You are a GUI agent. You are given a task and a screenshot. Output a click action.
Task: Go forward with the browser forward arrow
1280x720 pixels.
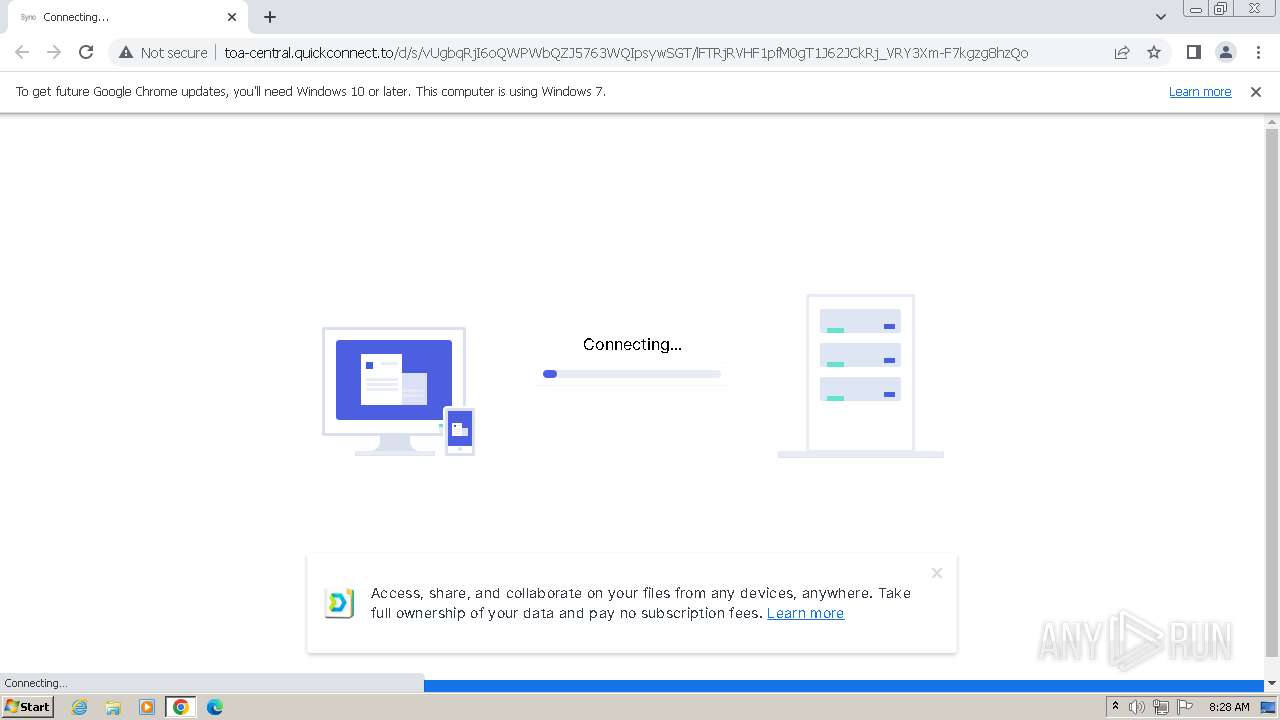point(54,52)
